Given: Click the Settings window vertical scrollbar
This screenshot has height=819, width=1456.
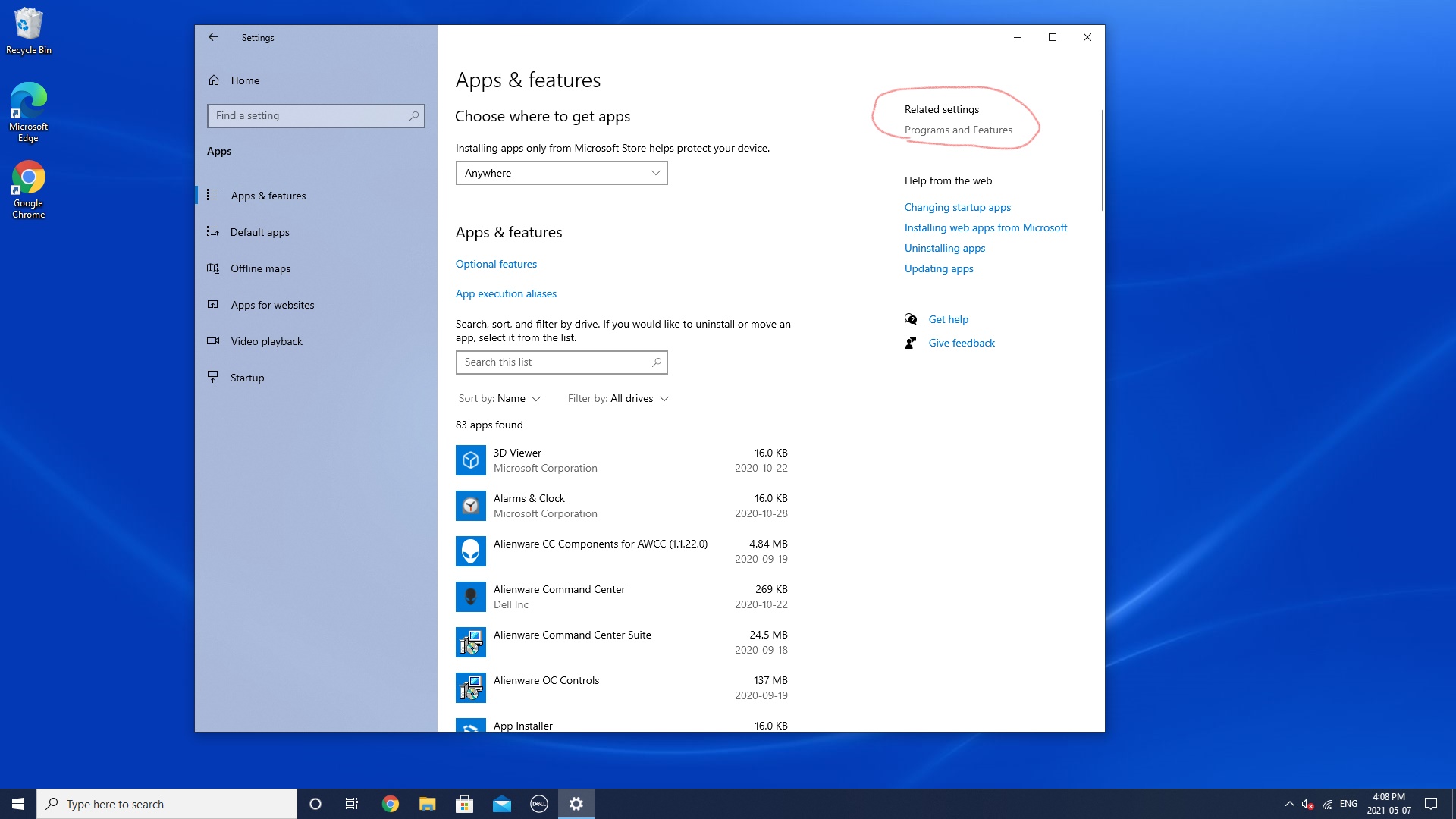Looking at the screenshot, I should point(1102,160).
